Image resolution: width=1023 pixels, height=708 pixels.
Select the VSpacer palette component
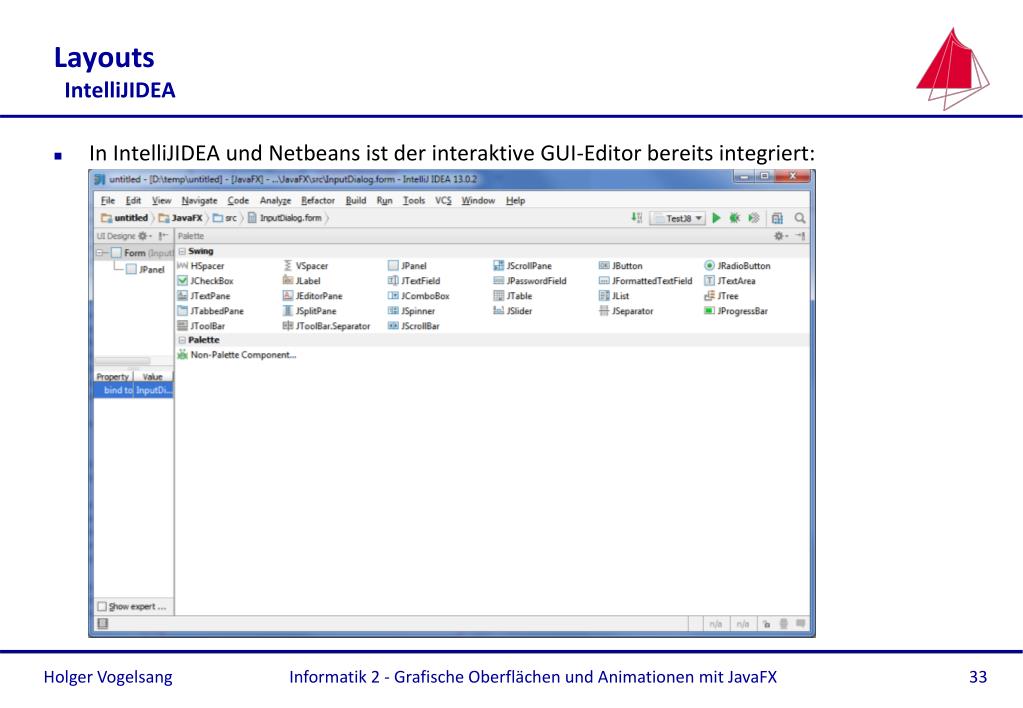(306, 266)
